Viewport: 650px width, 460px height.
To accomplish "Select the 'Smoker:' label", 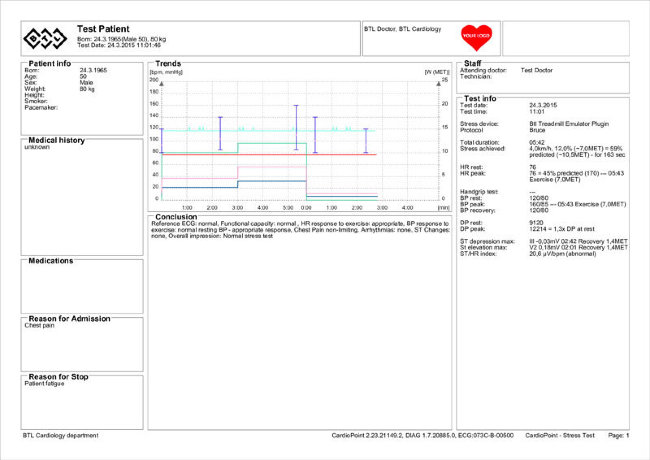I will click(x=36, y=101).
